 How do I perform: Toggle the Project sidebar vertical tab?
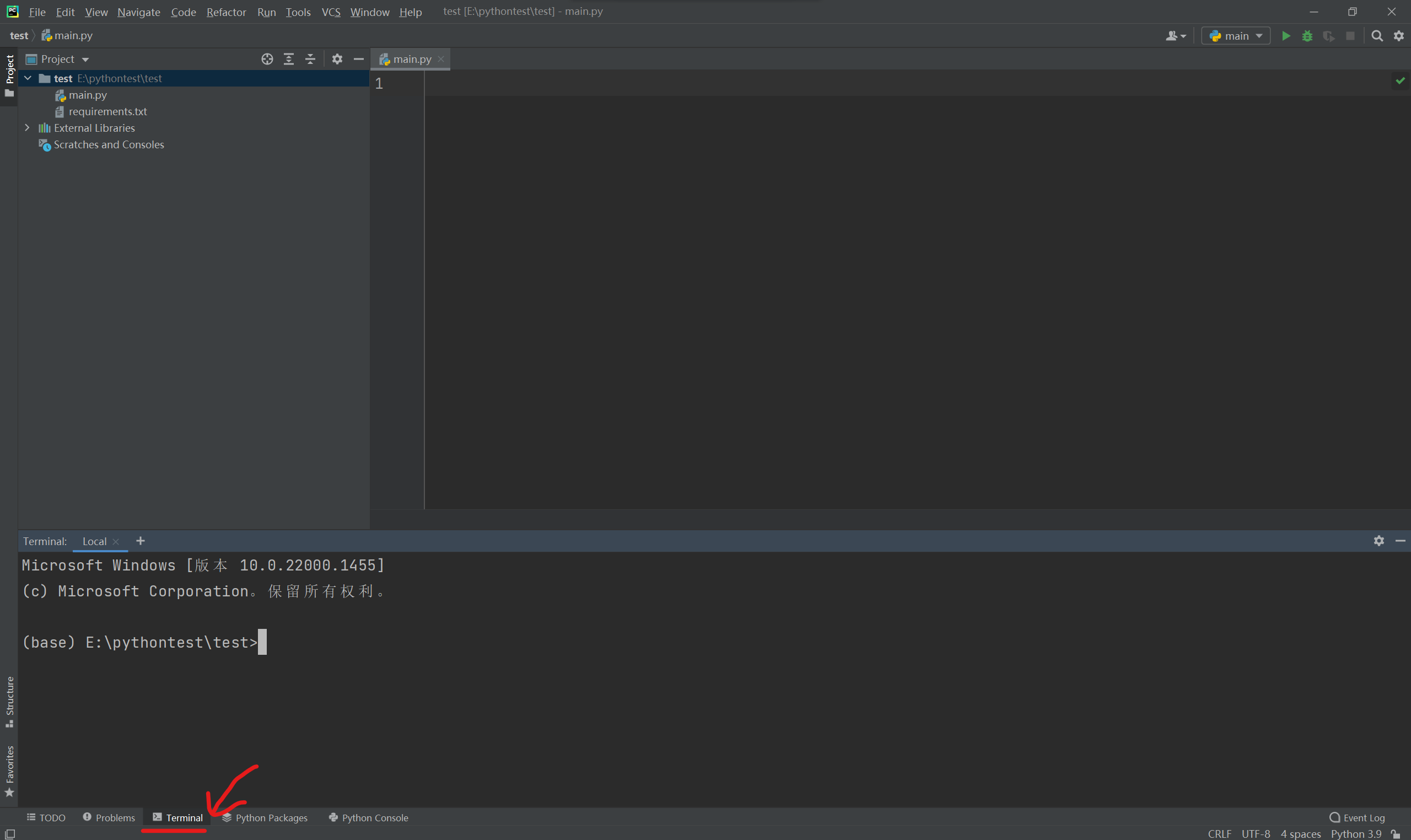click(9, 76)
